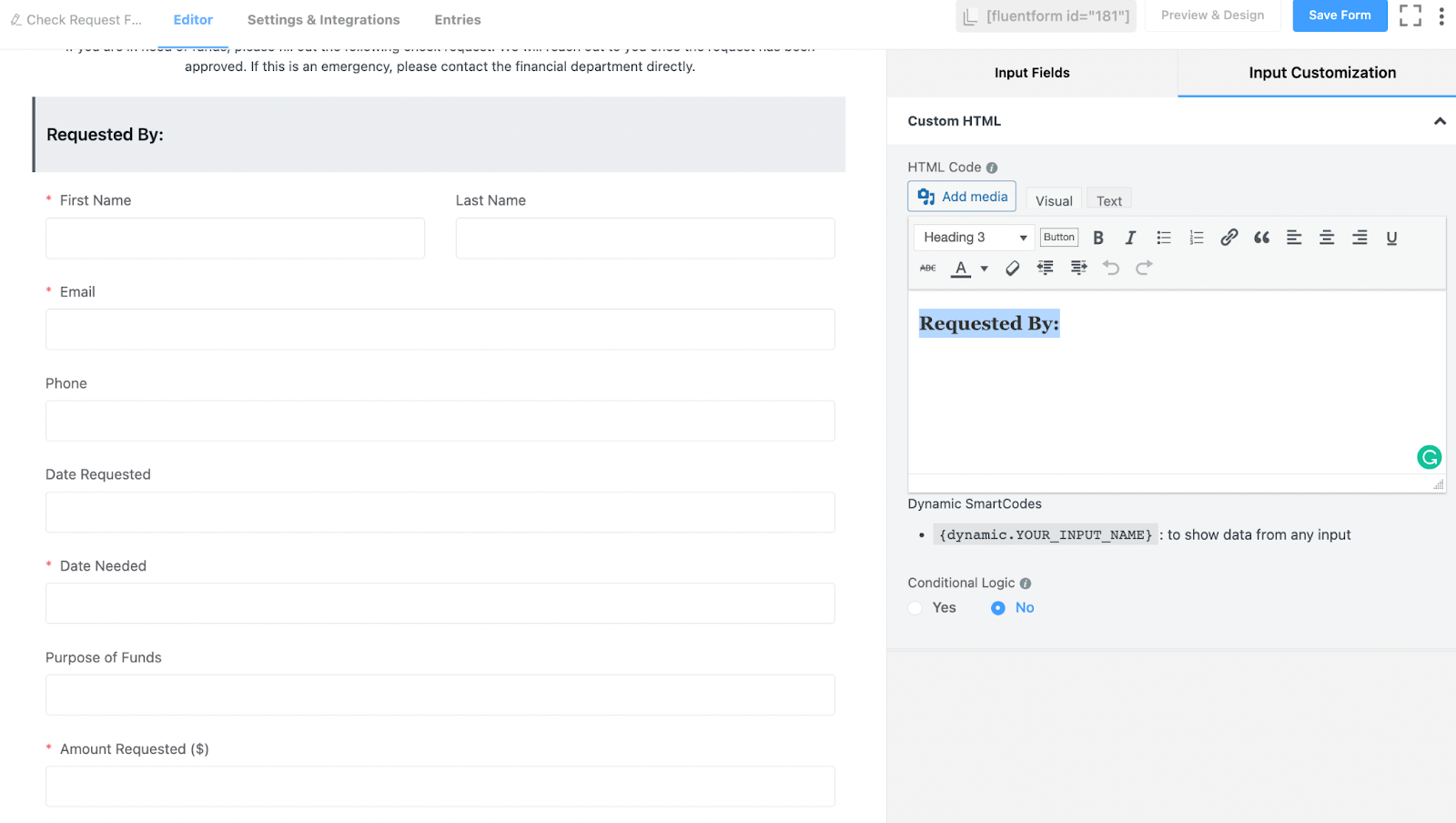Image resolution: width=1456 pixels, height=823 pixels.
Task: Underline the selected text
Action: pos(1391,238)
